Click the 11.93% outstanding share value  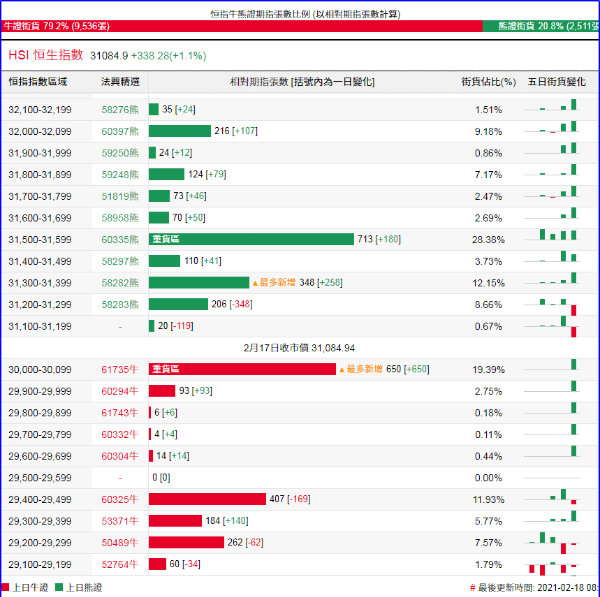pyautogui.click(x=488, y=499)
